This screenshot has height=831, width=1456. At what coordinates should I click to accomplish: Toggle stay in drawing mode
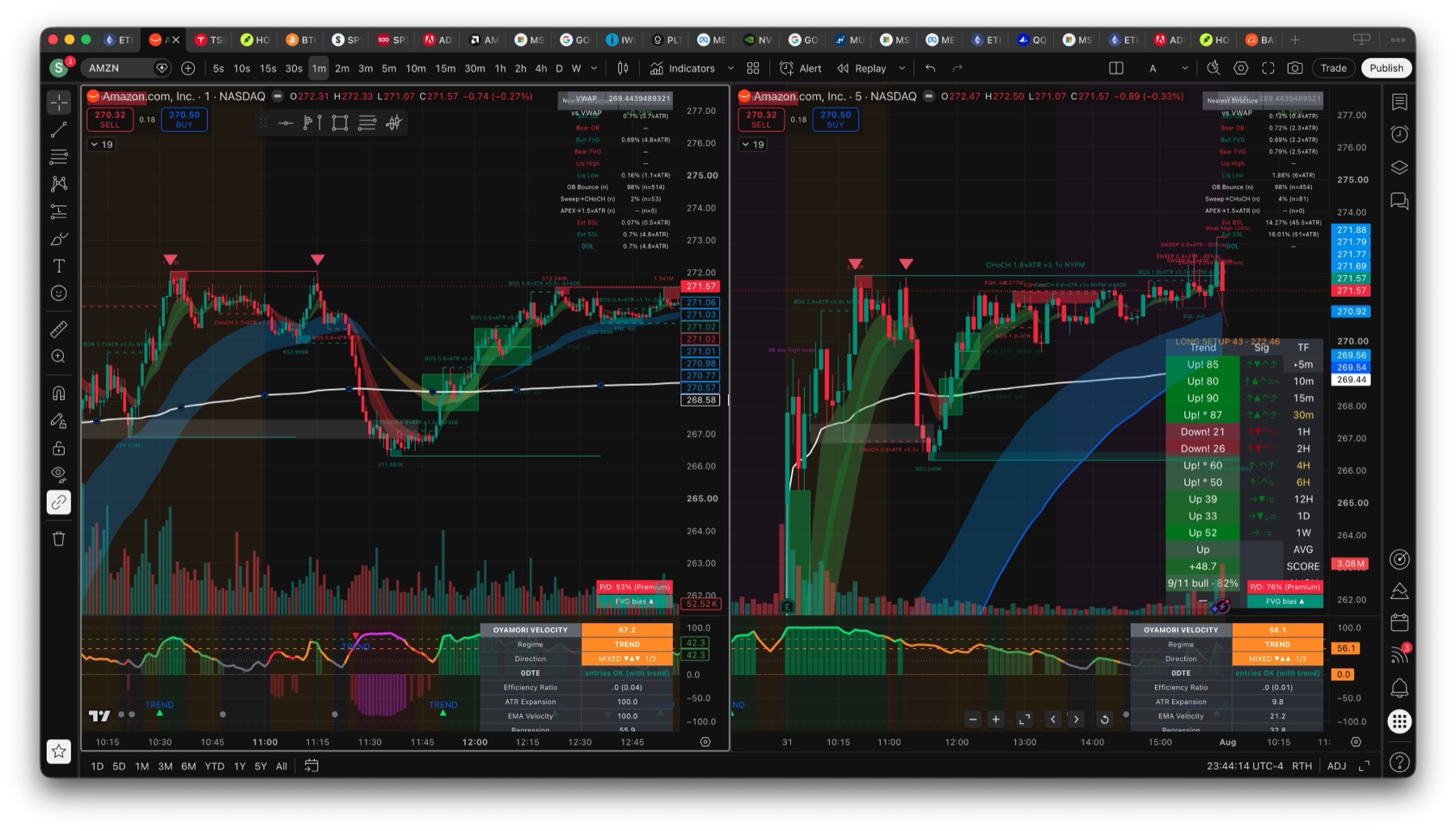pyautogui.click(x=59, y=421)
